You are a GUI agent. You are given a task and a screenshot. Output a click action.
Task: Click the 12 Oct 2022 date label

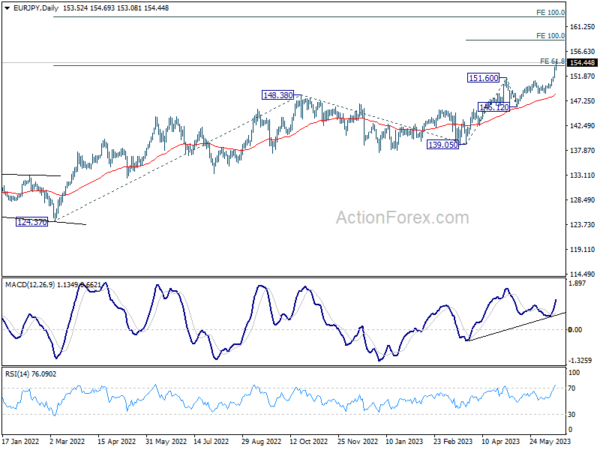coord(308,441)
